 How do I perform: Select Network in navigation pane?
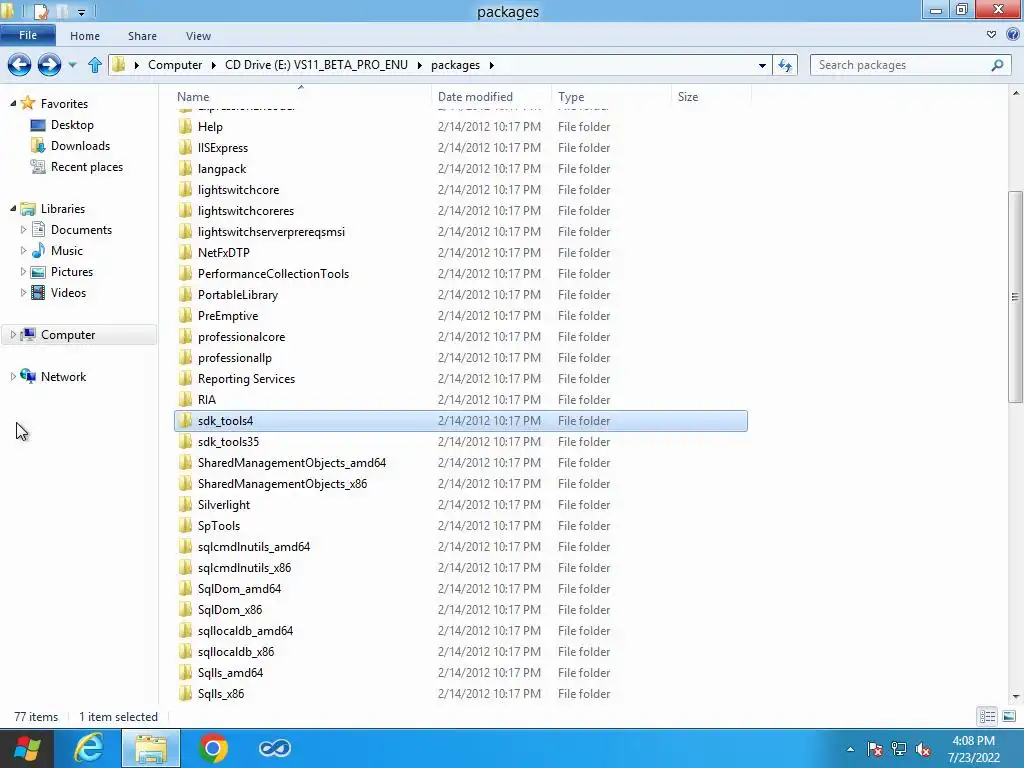coord(63,377)
